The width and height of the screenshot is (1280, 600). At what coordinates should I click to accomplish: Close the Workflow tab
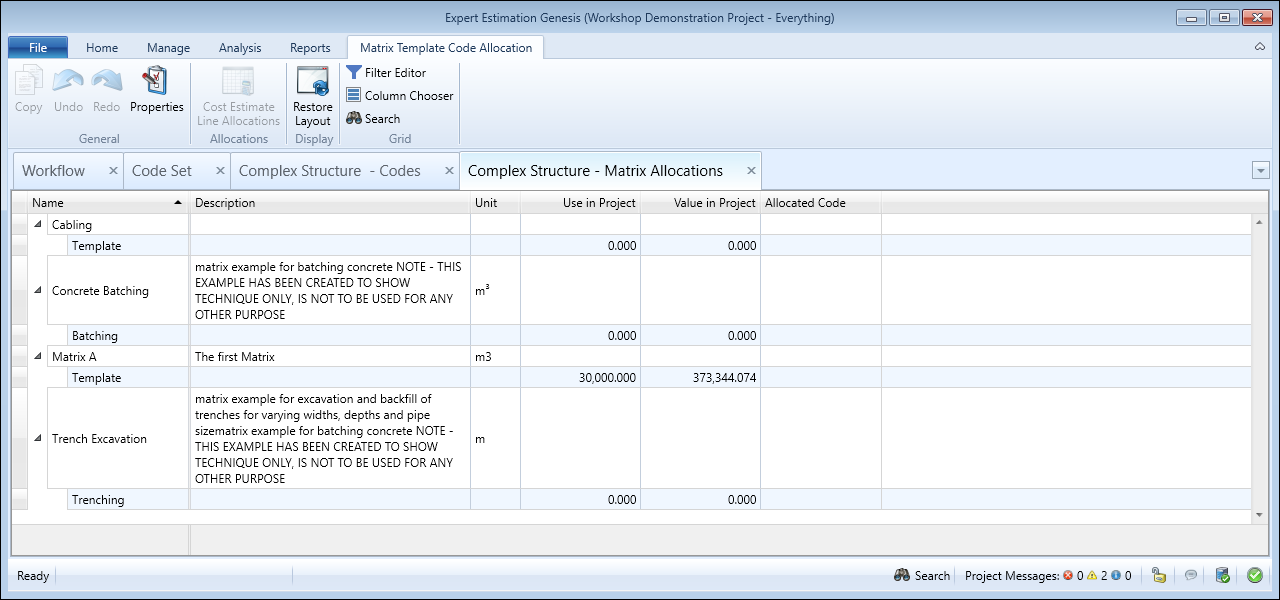(x=113, y=171)
